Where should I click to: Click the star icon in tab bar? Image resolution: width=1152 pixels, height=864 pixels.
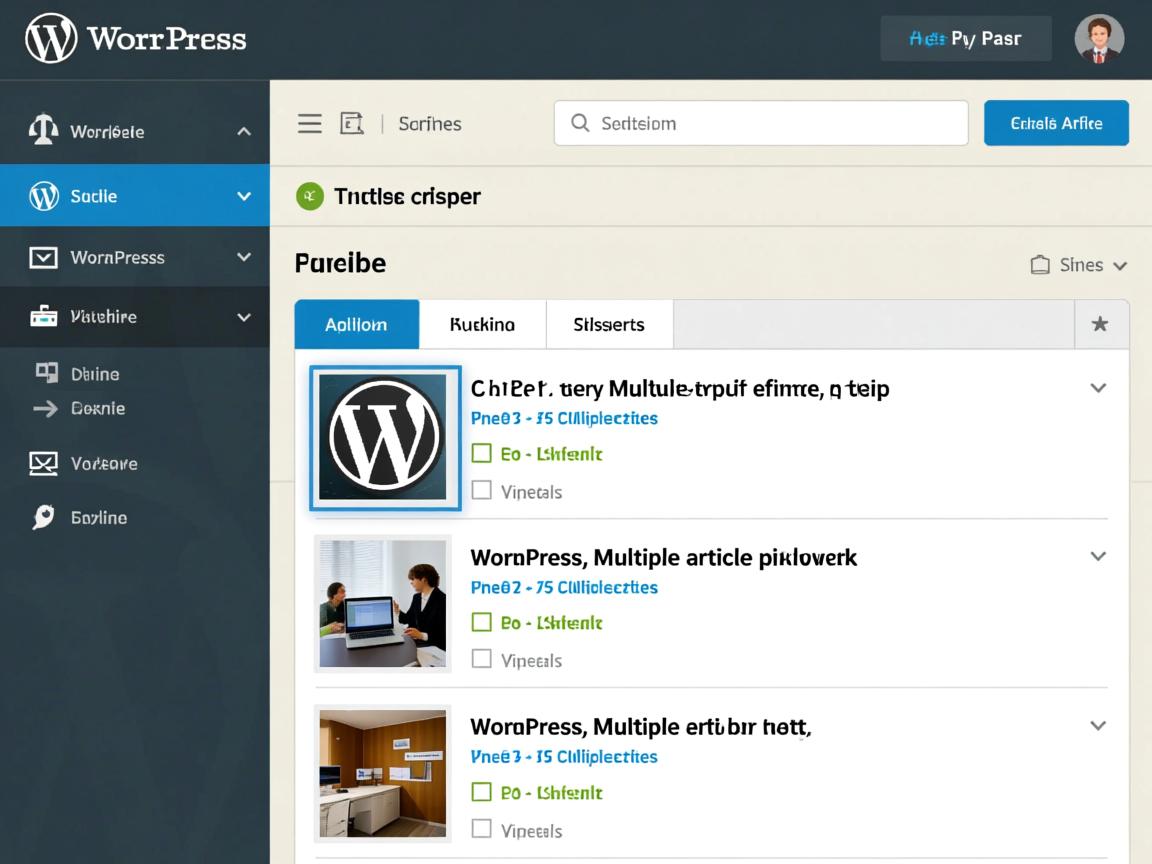click(1100, 324)
